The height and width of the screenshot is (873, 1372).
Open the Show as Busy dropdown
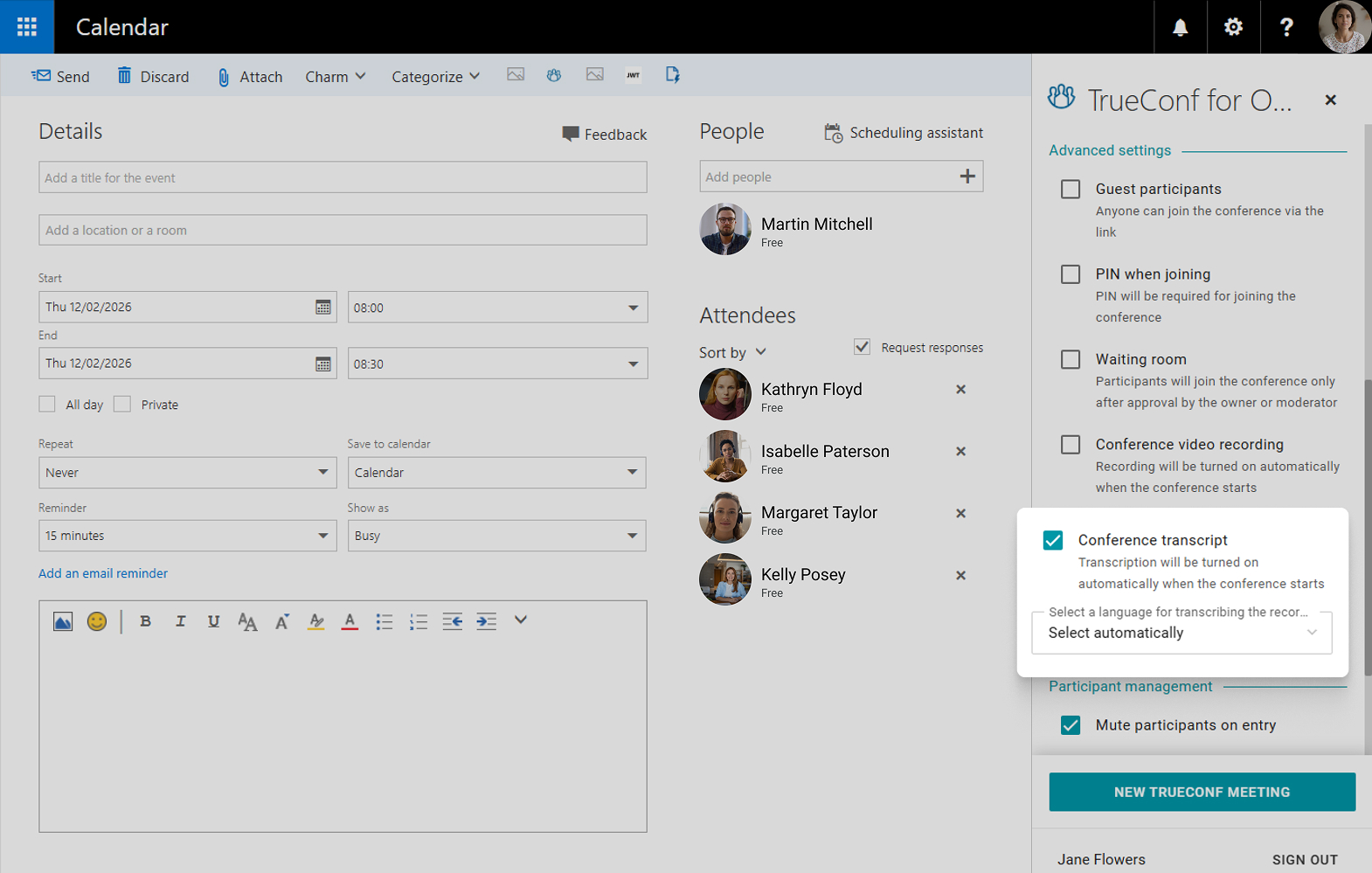pos(496,536)
